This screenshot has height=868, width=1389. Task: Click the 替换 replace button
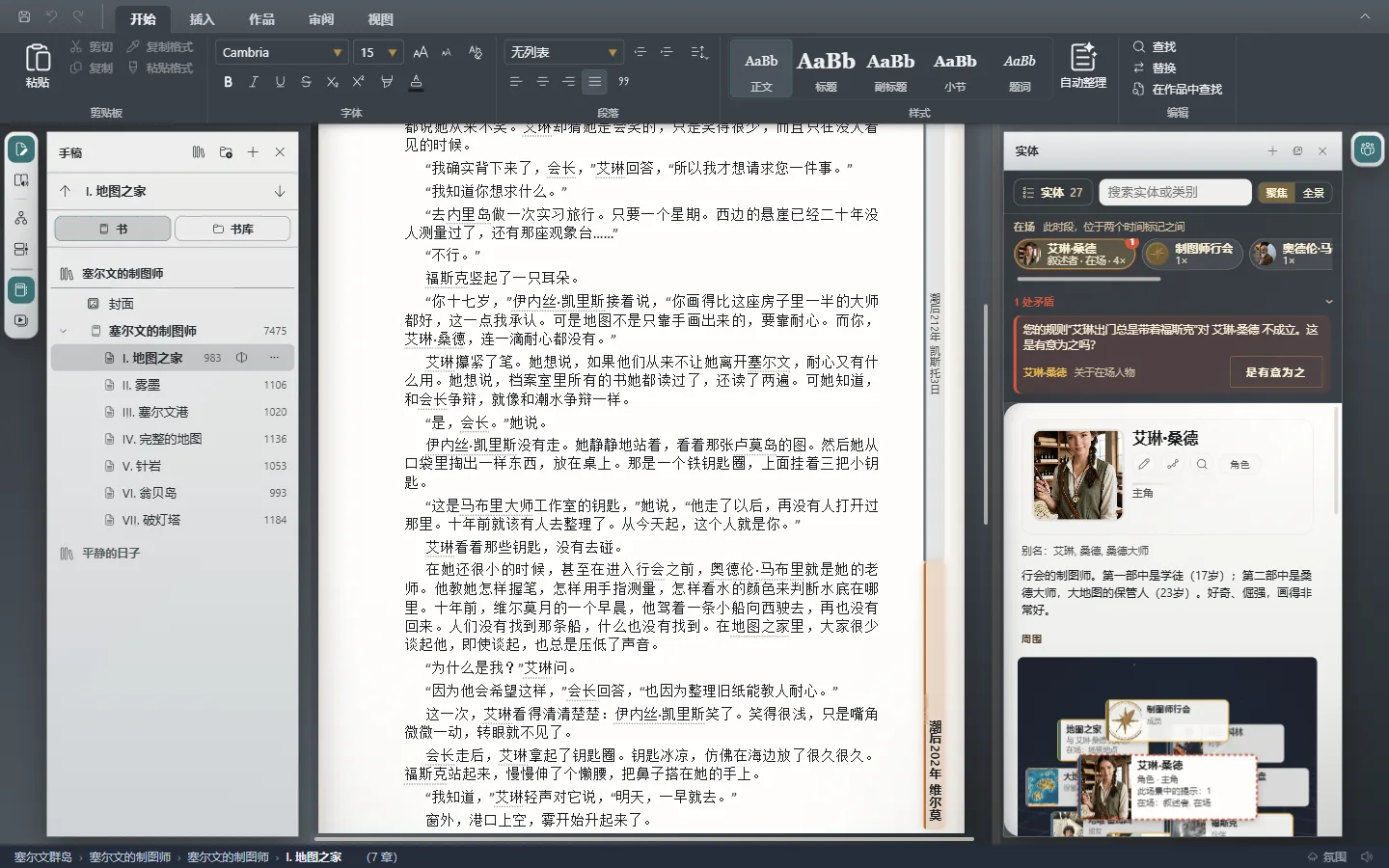1155,68
